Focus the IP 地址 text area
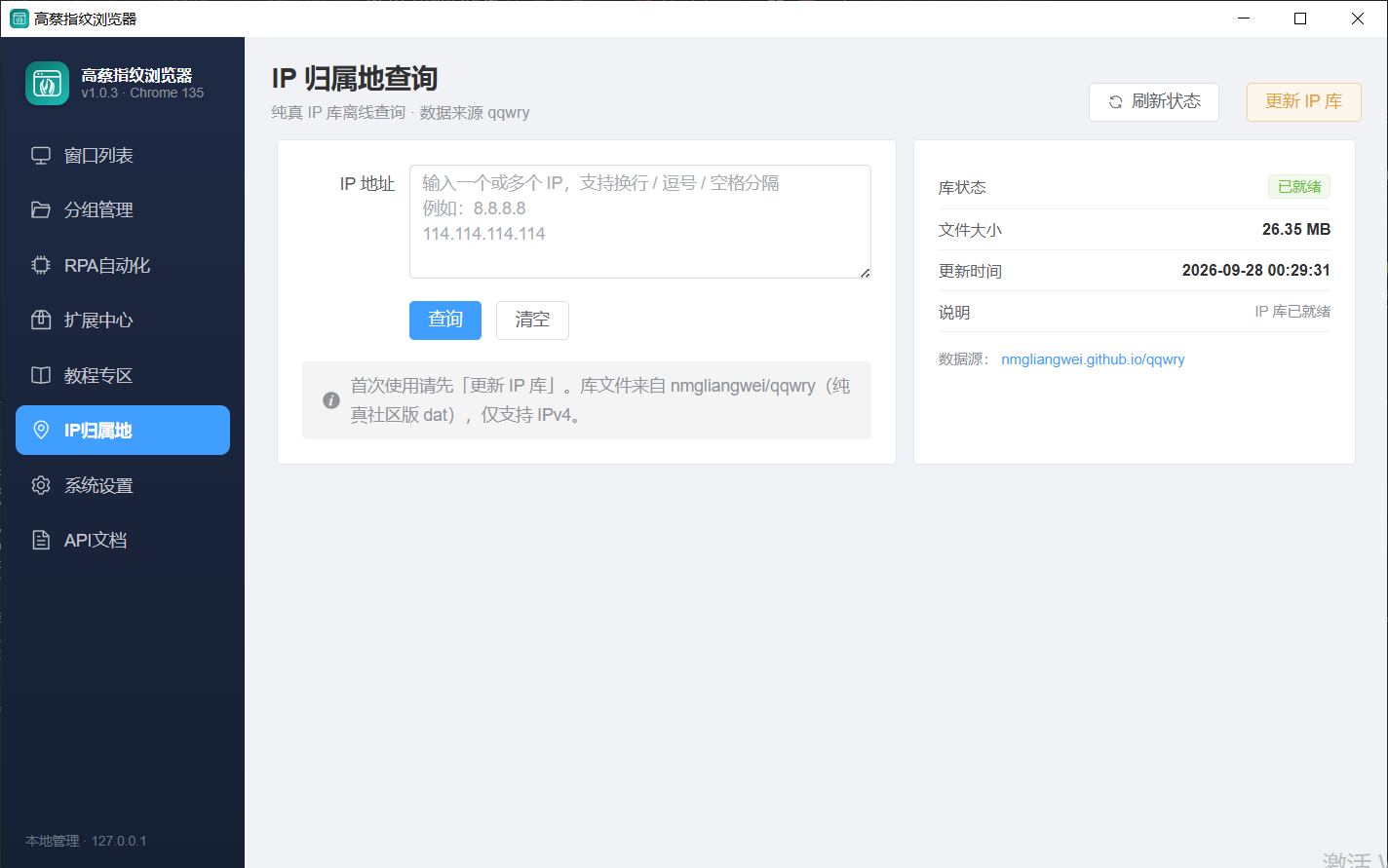Viewport: 1388px width, 868px height. point(640,221)
